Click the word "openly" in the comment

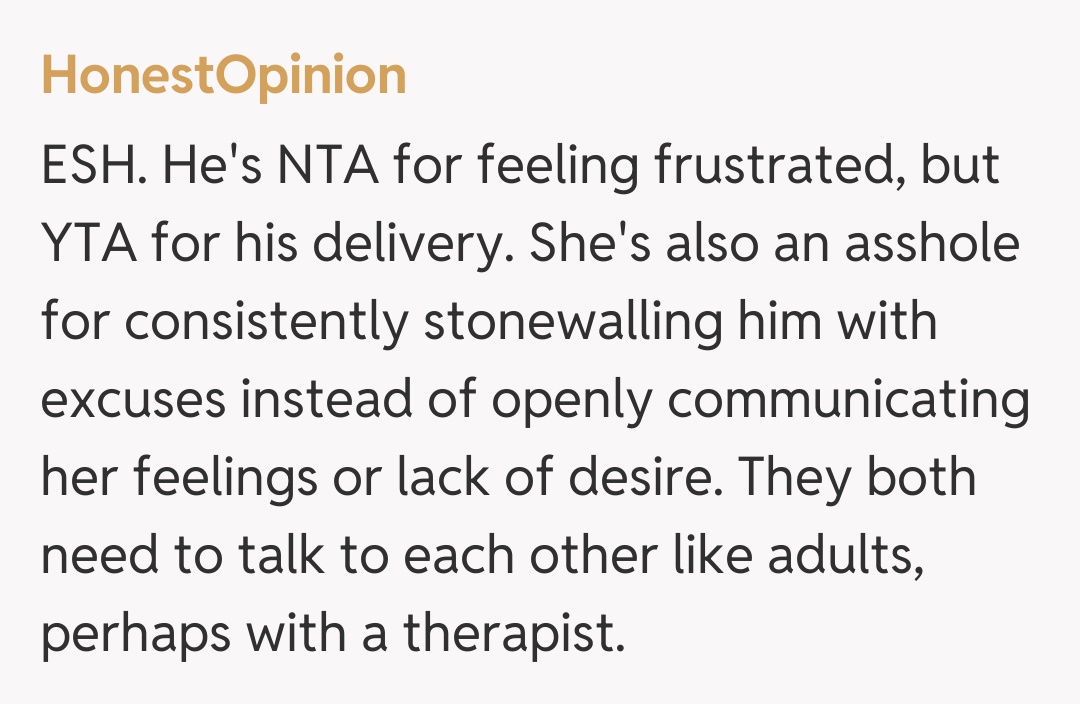point(572,402)
